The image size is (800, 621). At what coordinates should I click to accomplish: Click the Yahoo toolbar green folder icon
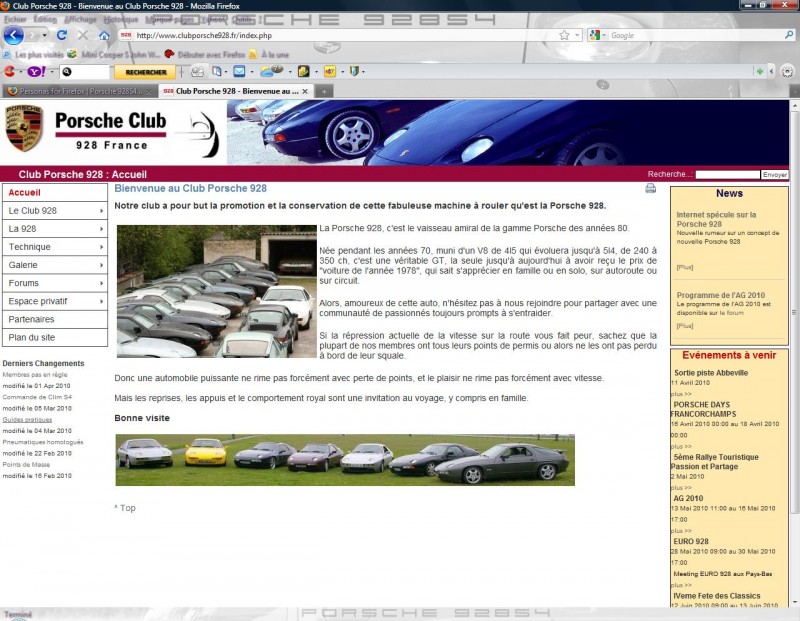click(303, 72)
